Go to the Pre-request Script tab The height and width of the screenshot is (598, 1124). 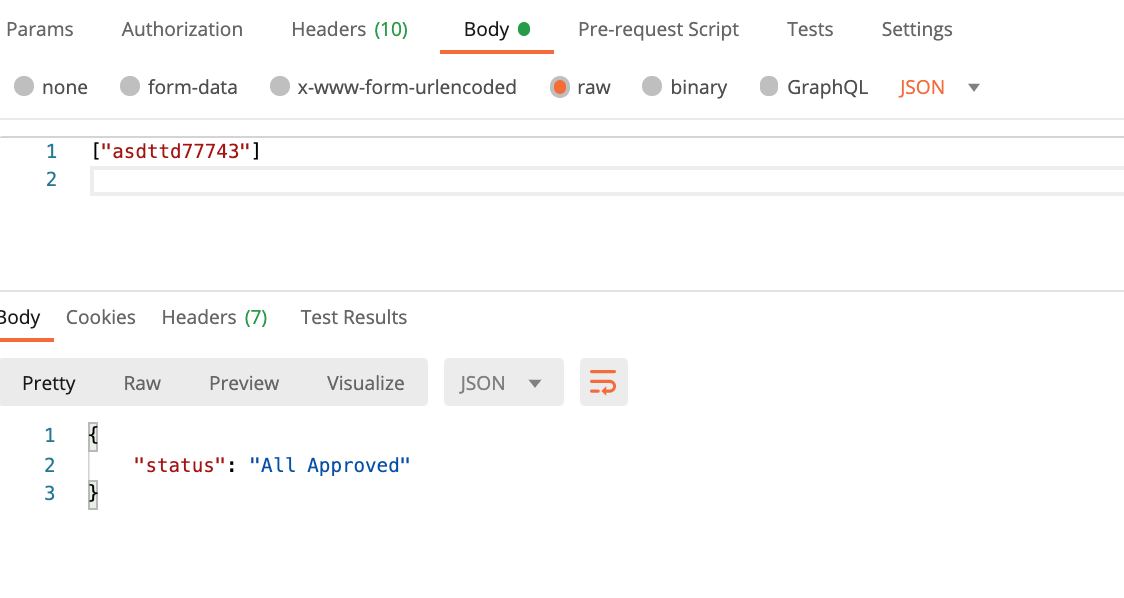(658, 29)
